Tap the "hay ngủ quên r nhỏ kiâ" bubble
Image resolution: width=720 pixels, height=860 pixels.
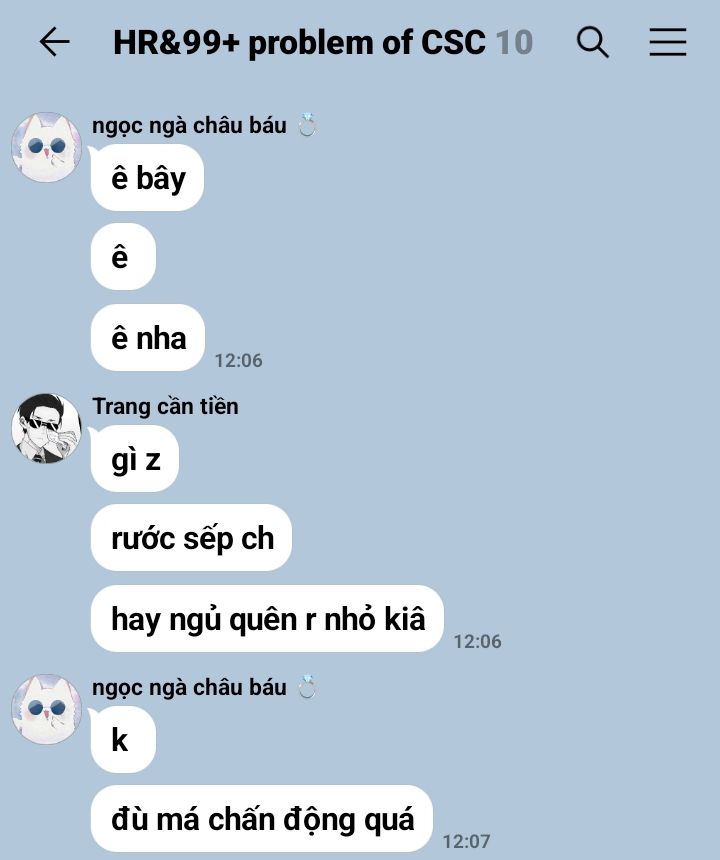point(267,619)
